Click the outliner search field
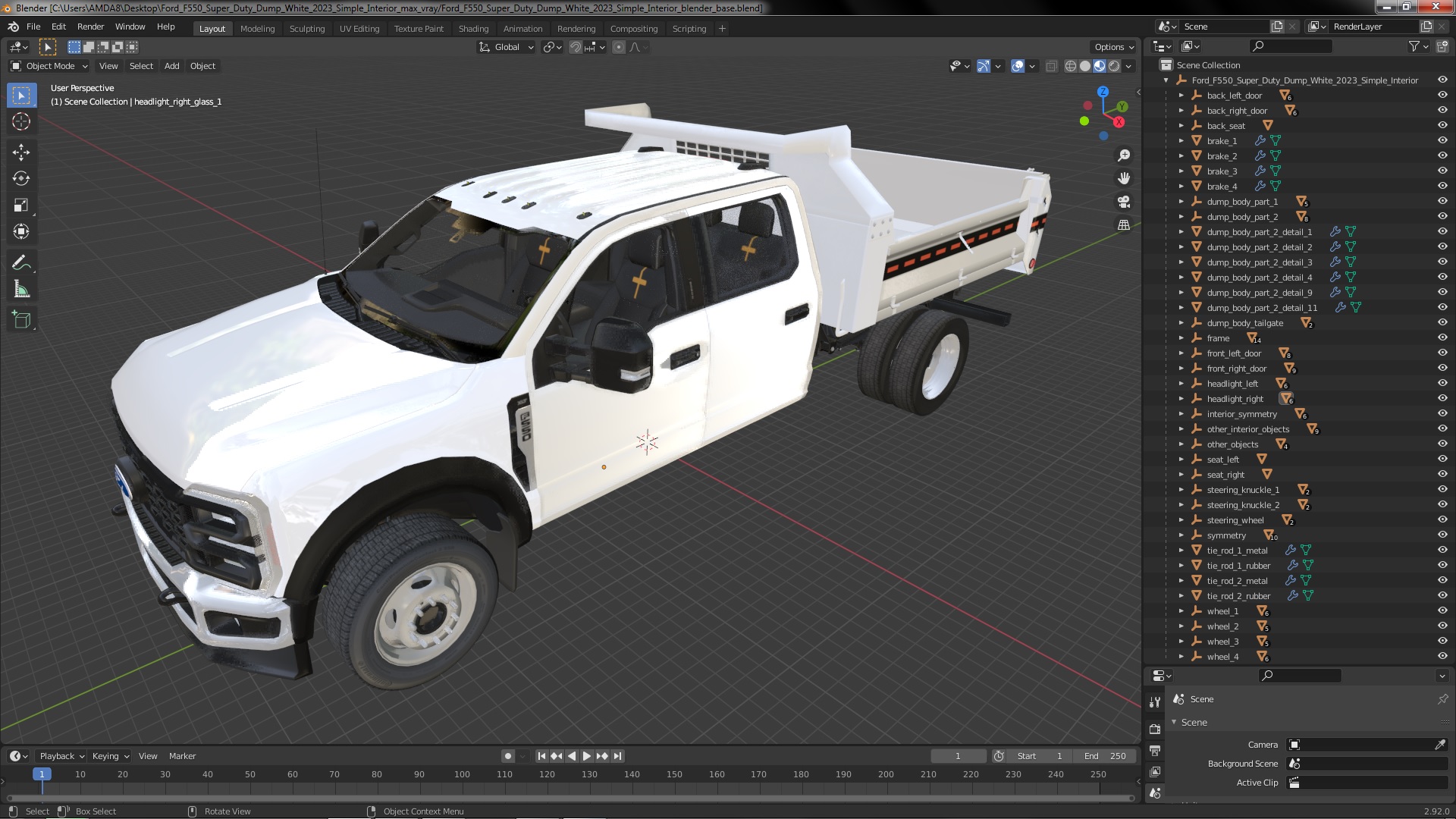Screen dimensions: 1456x819 pos(1291,46)
